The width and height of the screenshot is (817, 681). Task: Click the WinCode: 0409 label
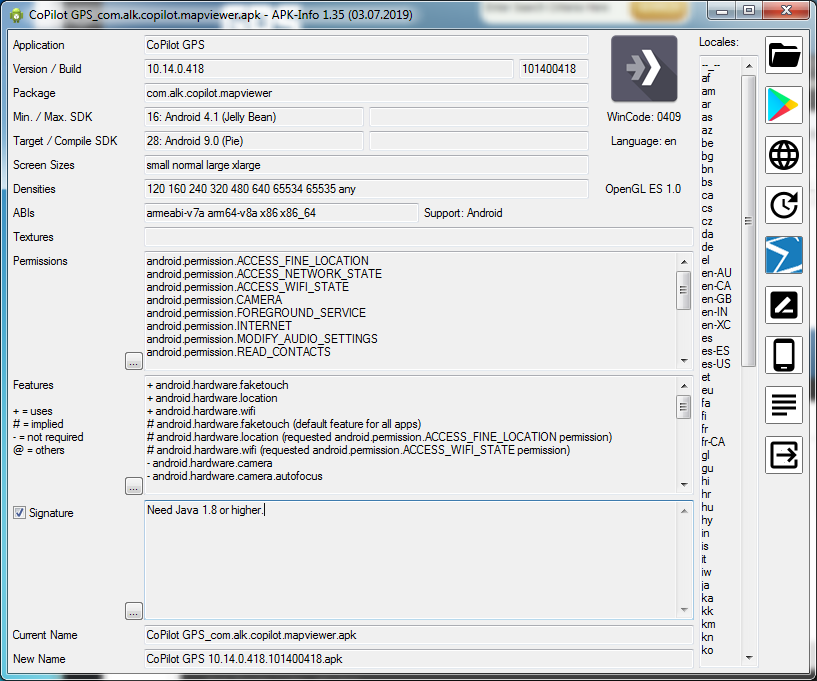pos(643,117)
